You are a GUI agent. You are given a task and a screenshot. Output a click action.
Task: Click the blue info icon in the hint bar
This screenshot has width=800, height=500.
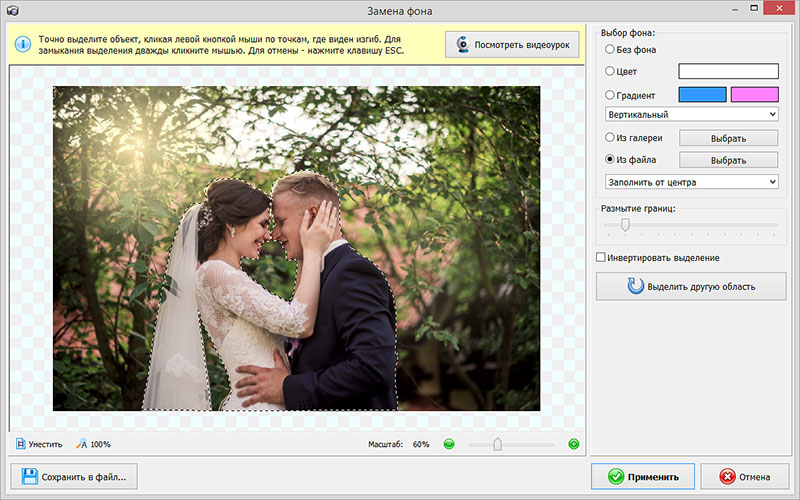coord(22,44)
